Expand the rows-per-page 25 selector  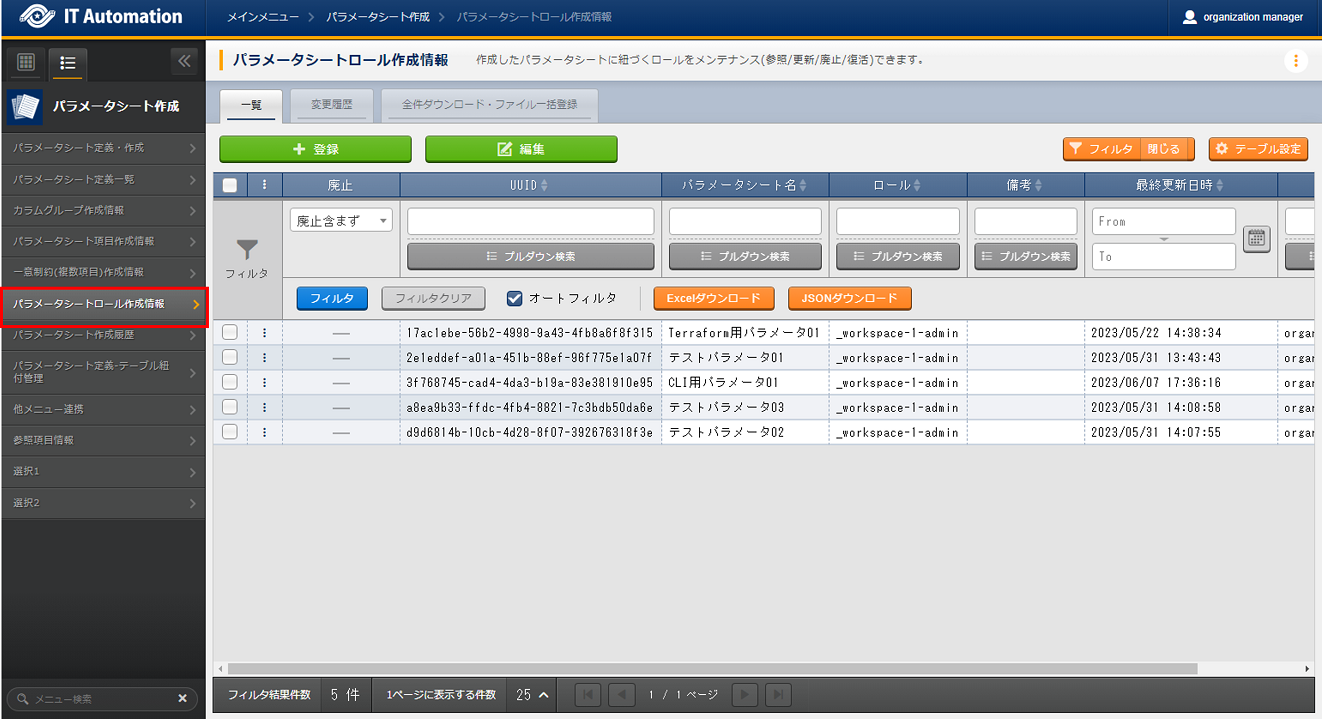point(532,694)
